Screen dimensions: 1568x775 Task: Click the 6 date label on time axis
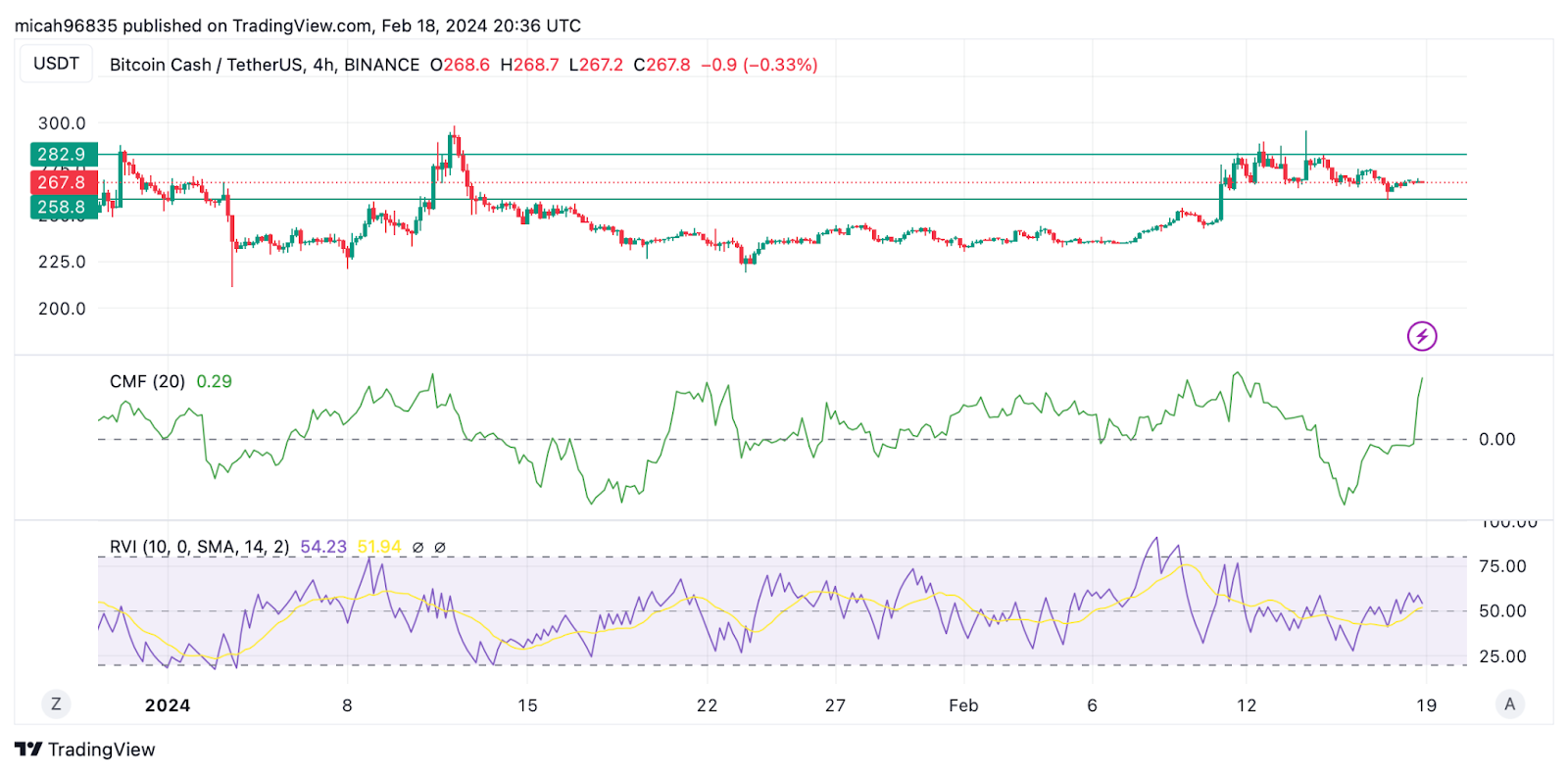(x=1092, y=705)
